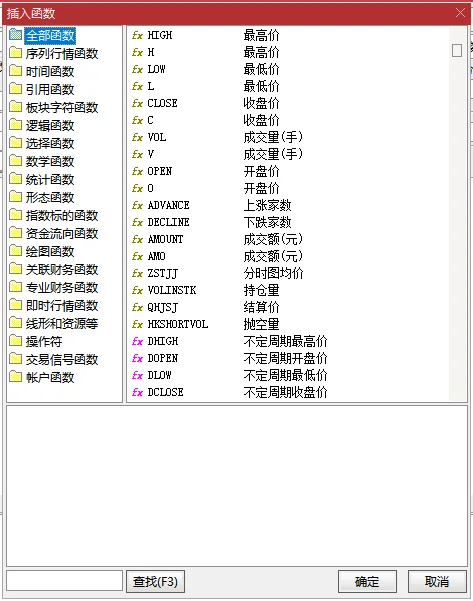This screenshot has height=601, width=473.
Task: Click the folder icon beside 数学函数
Action: coord(15,161)
